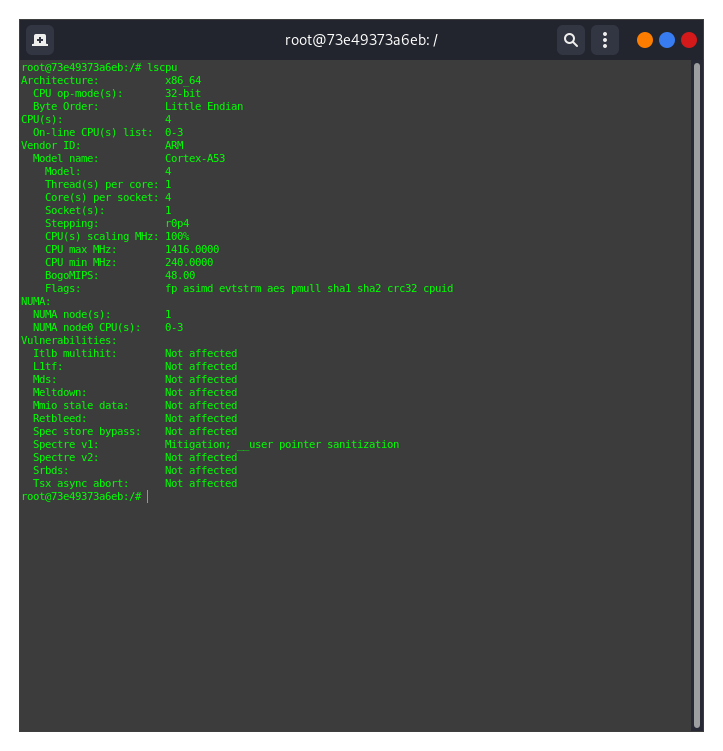This screenshot has height=751, width=723.
Task: Maximize window with the blue button
Action: point(667,40)
